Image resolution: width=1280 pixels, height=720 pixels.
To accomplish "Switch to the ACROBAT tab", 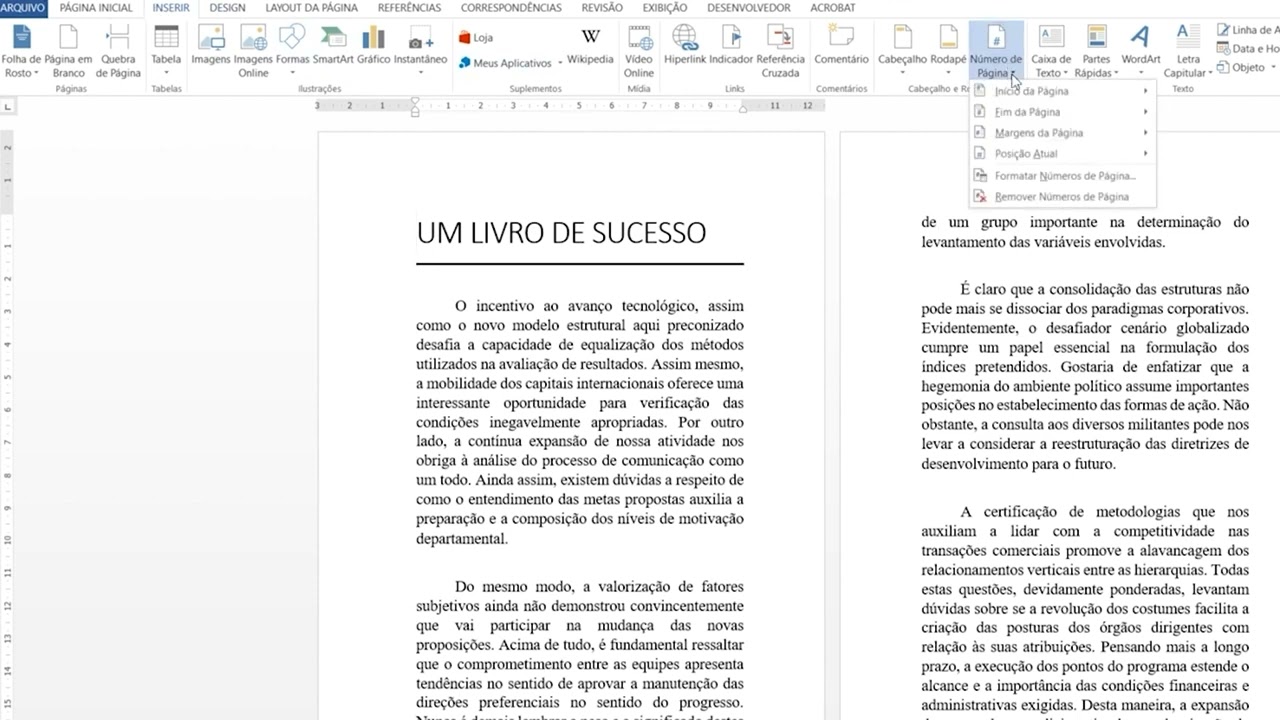I will [832, 8].
